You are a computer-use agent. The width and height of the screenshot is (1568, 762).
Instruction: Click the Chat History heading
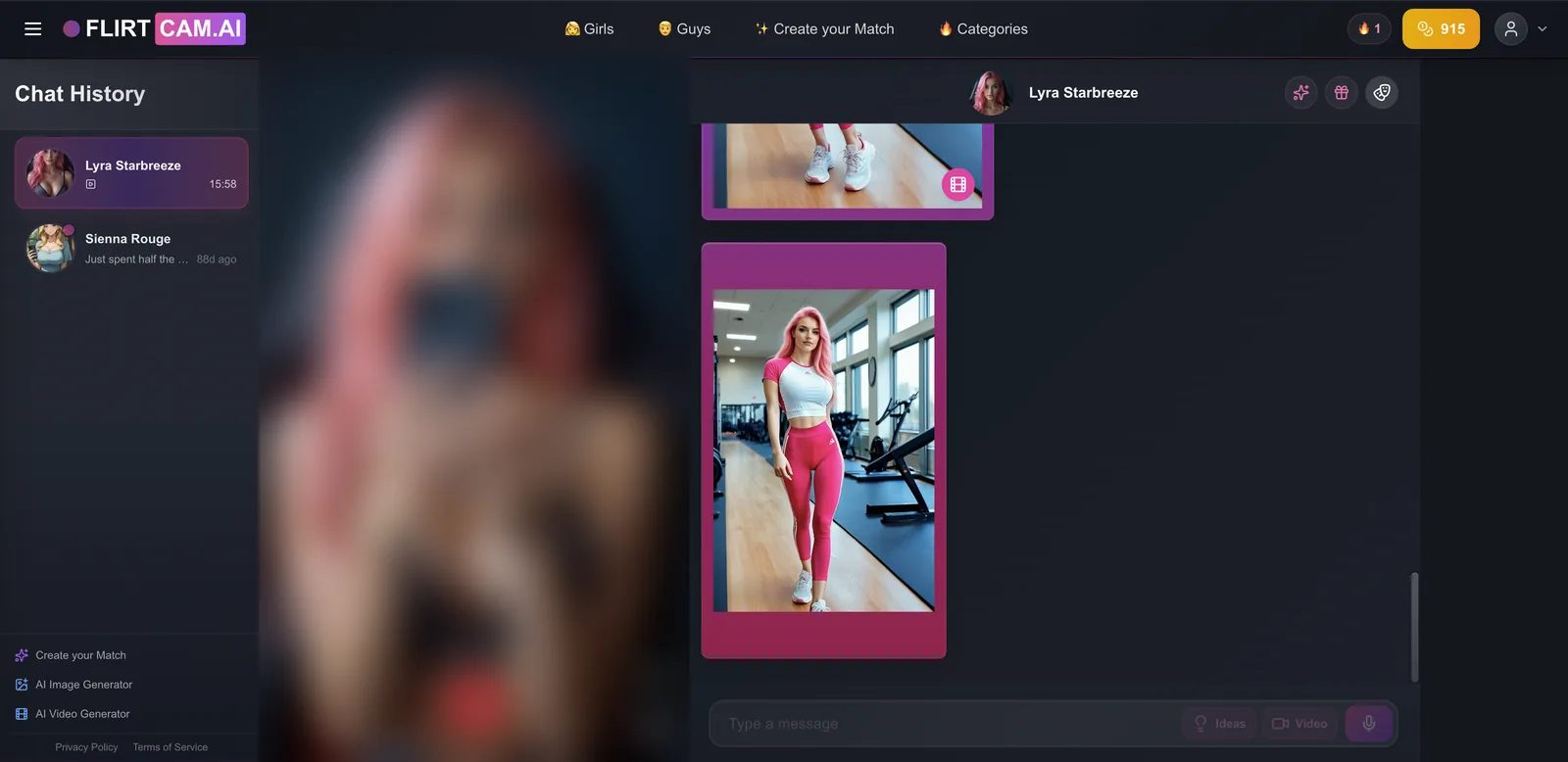79,94
